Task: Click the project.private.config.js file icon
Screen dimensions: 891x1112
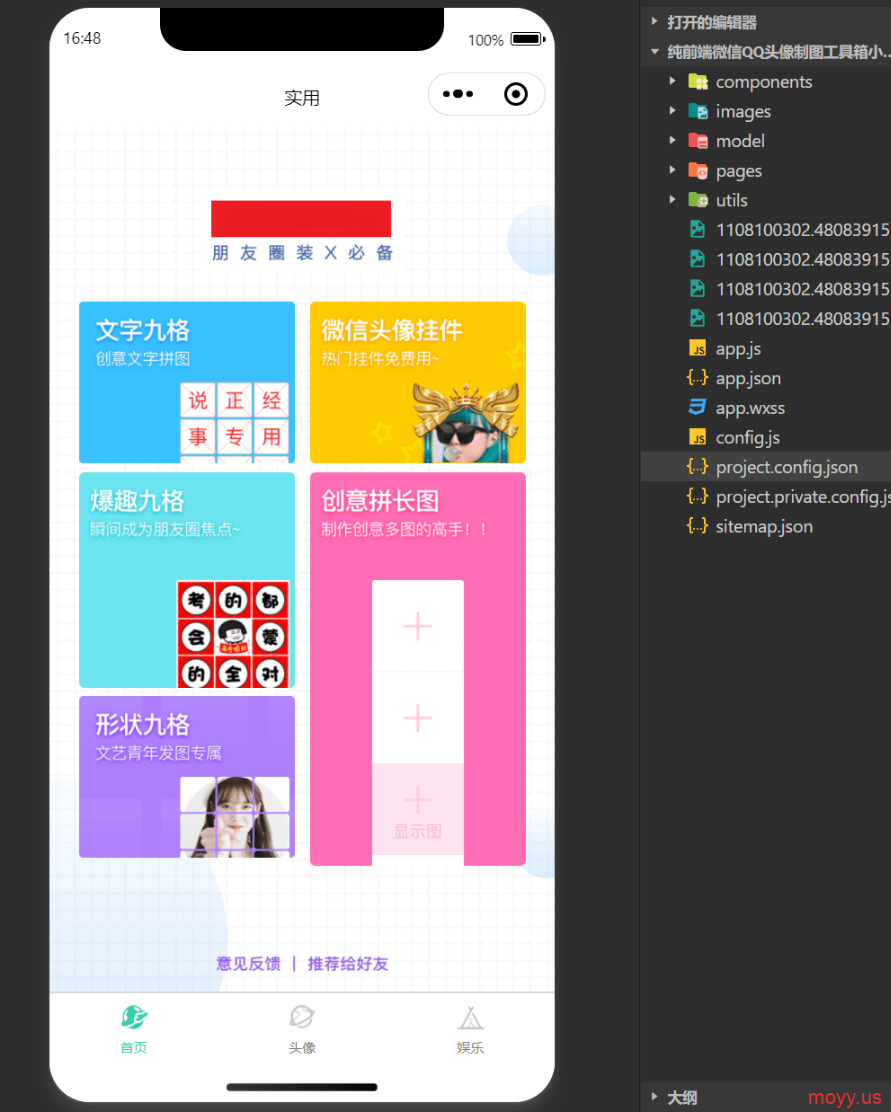Action: tap(697, 496)
